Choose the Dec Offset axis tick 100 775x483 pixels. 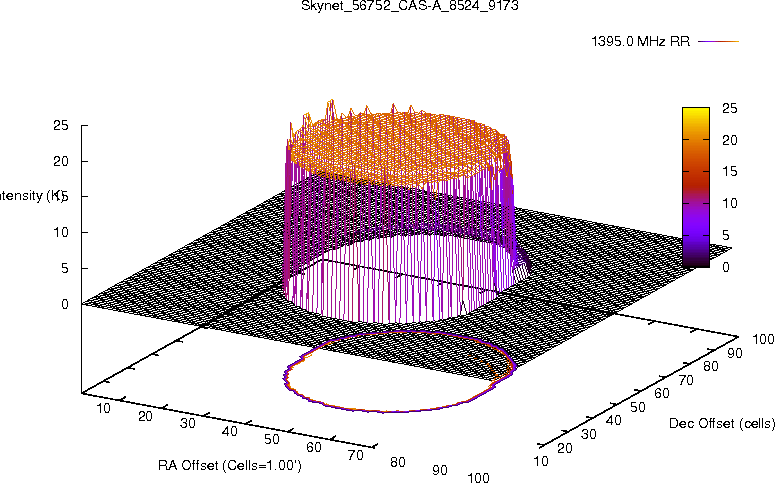click(763, 339)
